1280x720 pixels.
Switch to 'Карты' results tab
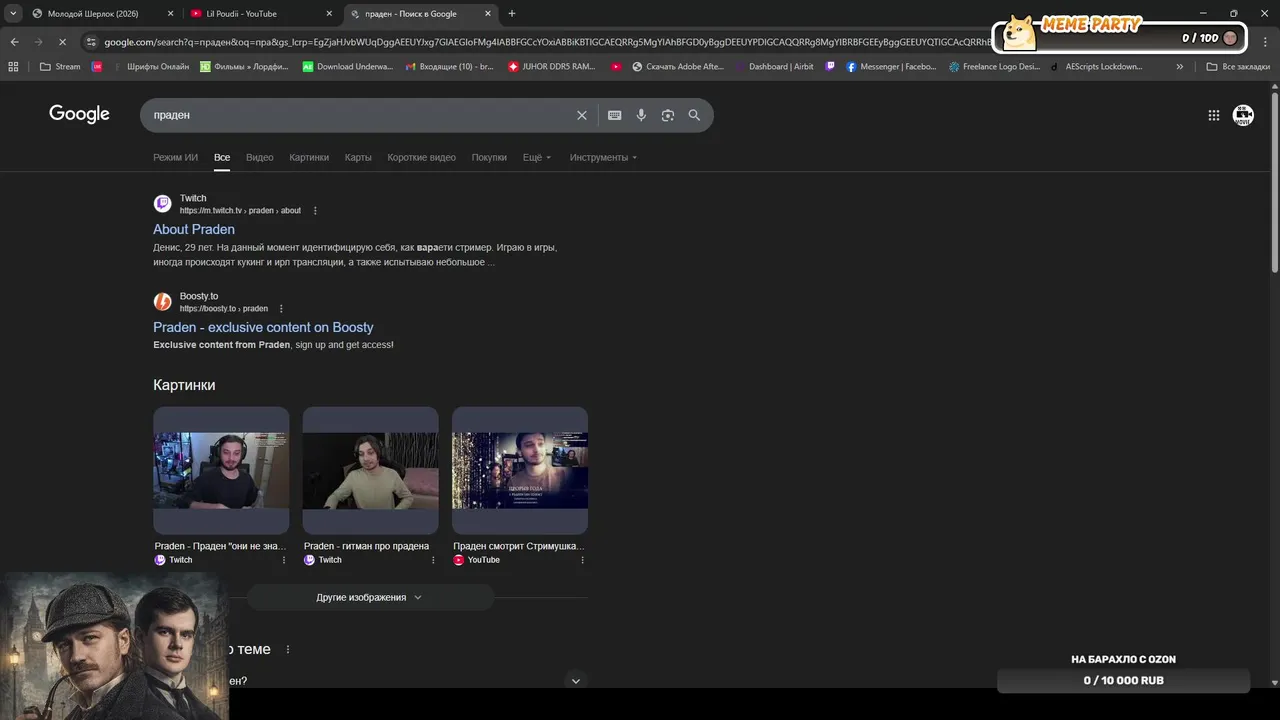(358, 158)
